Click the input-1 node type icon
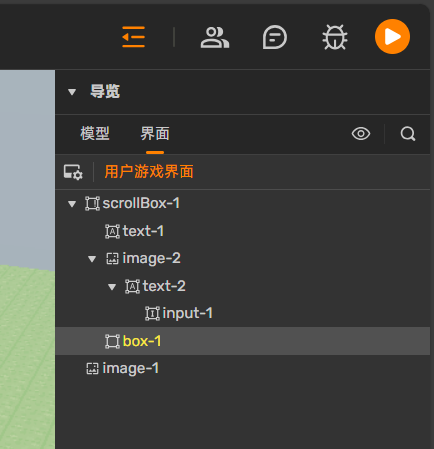Viewport: 434px width, 449px height. tap(152, 313)
